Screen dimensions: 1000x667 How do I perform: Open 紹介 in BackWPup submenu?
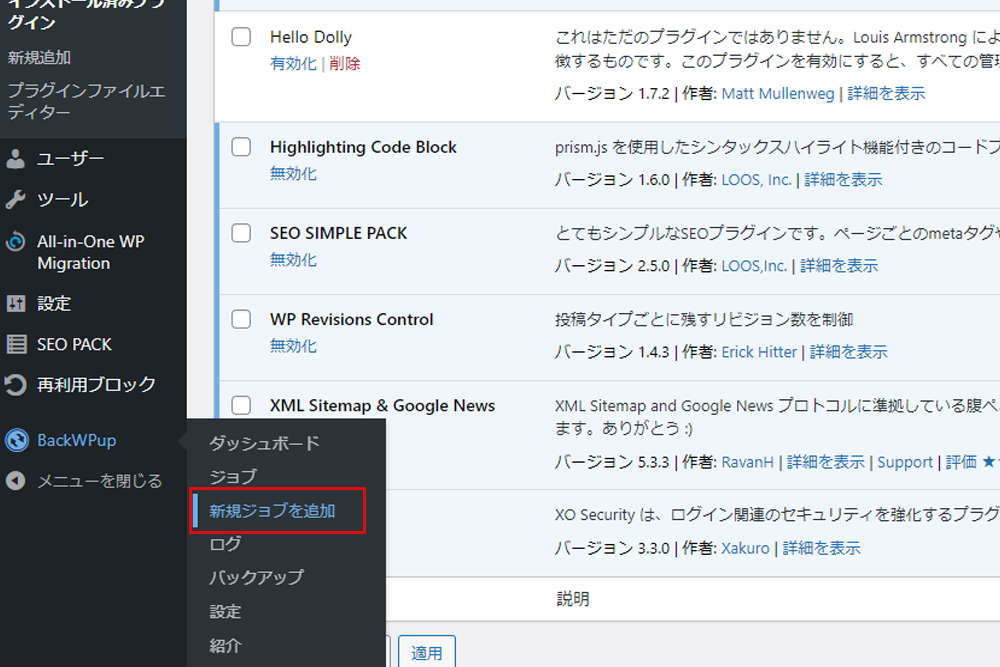click(x=225, y=645)
